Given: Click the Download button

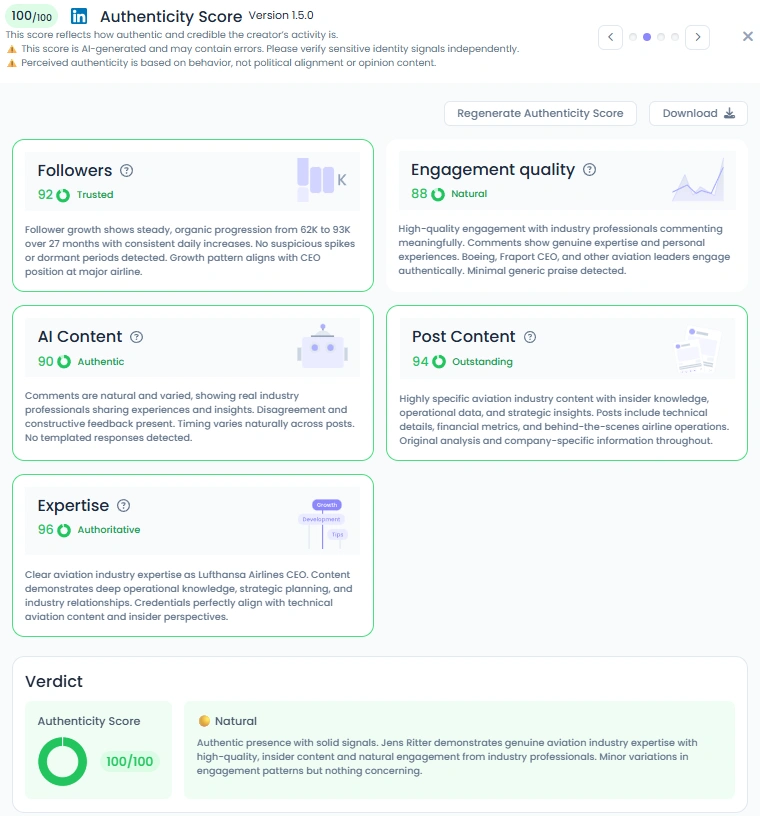Looking at the screenshot, I should click(698, 113).
